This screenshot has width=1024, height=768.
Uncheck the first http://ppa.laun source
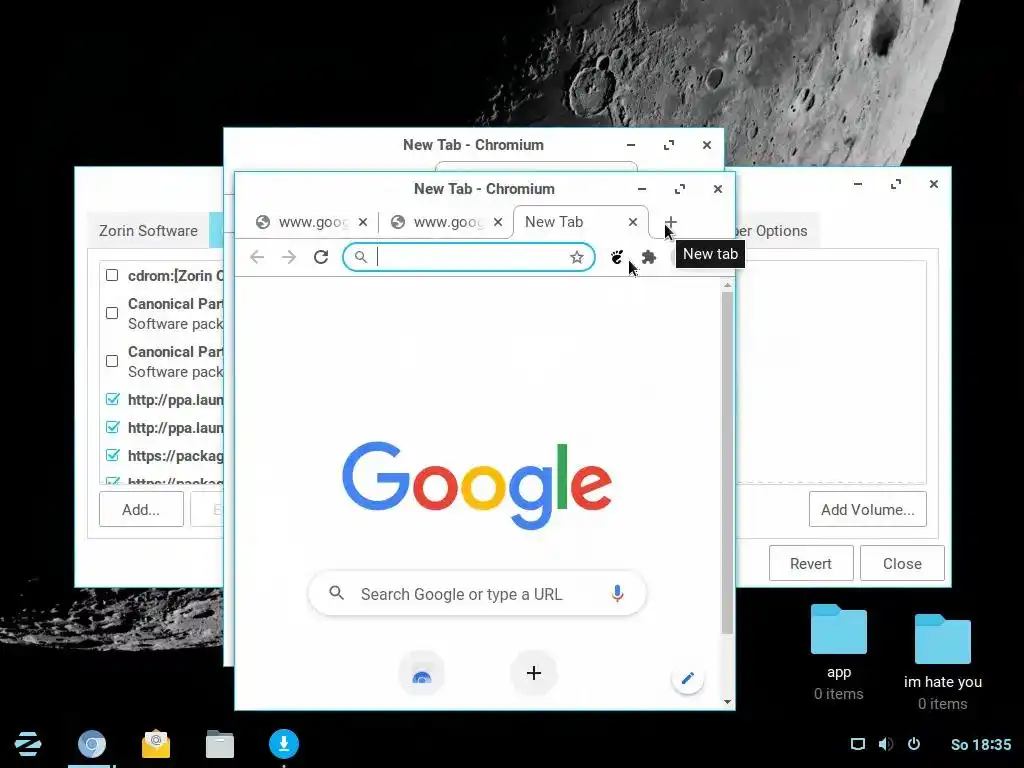click(112, 399)
